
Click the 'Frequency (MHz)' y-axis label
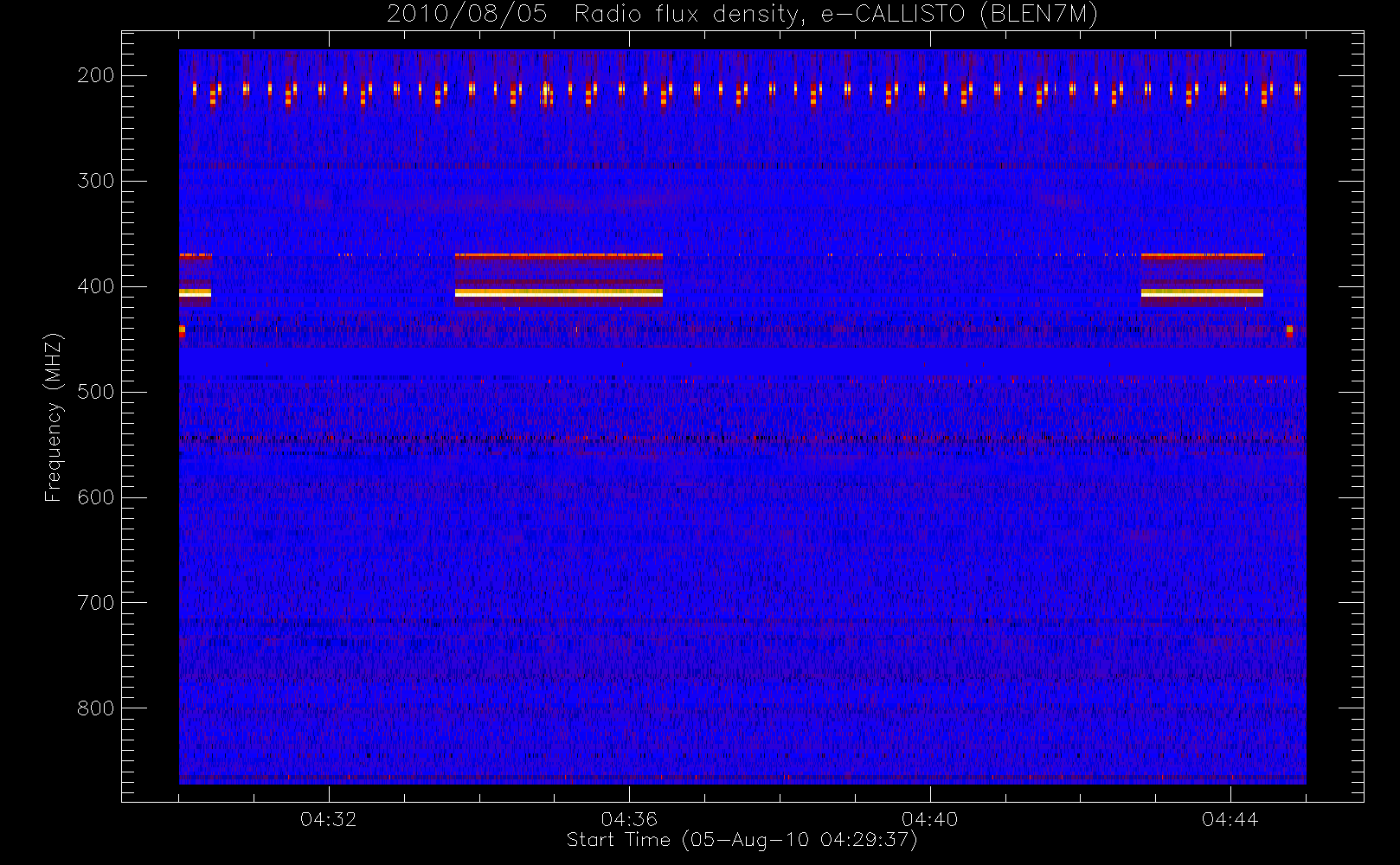tap(54, 417)
